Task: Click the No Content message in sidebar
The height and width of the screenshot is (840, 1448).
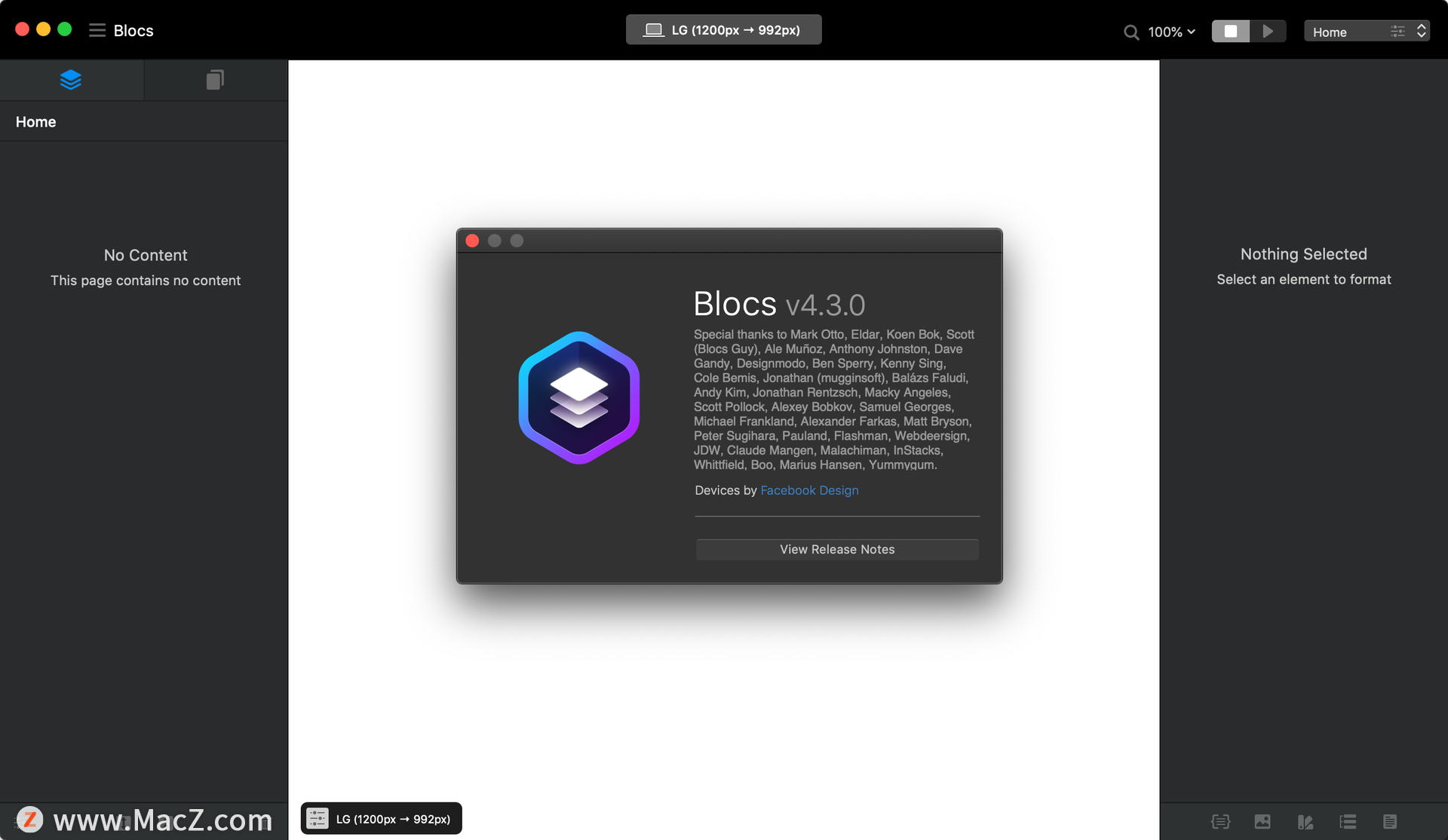Action: (x=146, y=256)
